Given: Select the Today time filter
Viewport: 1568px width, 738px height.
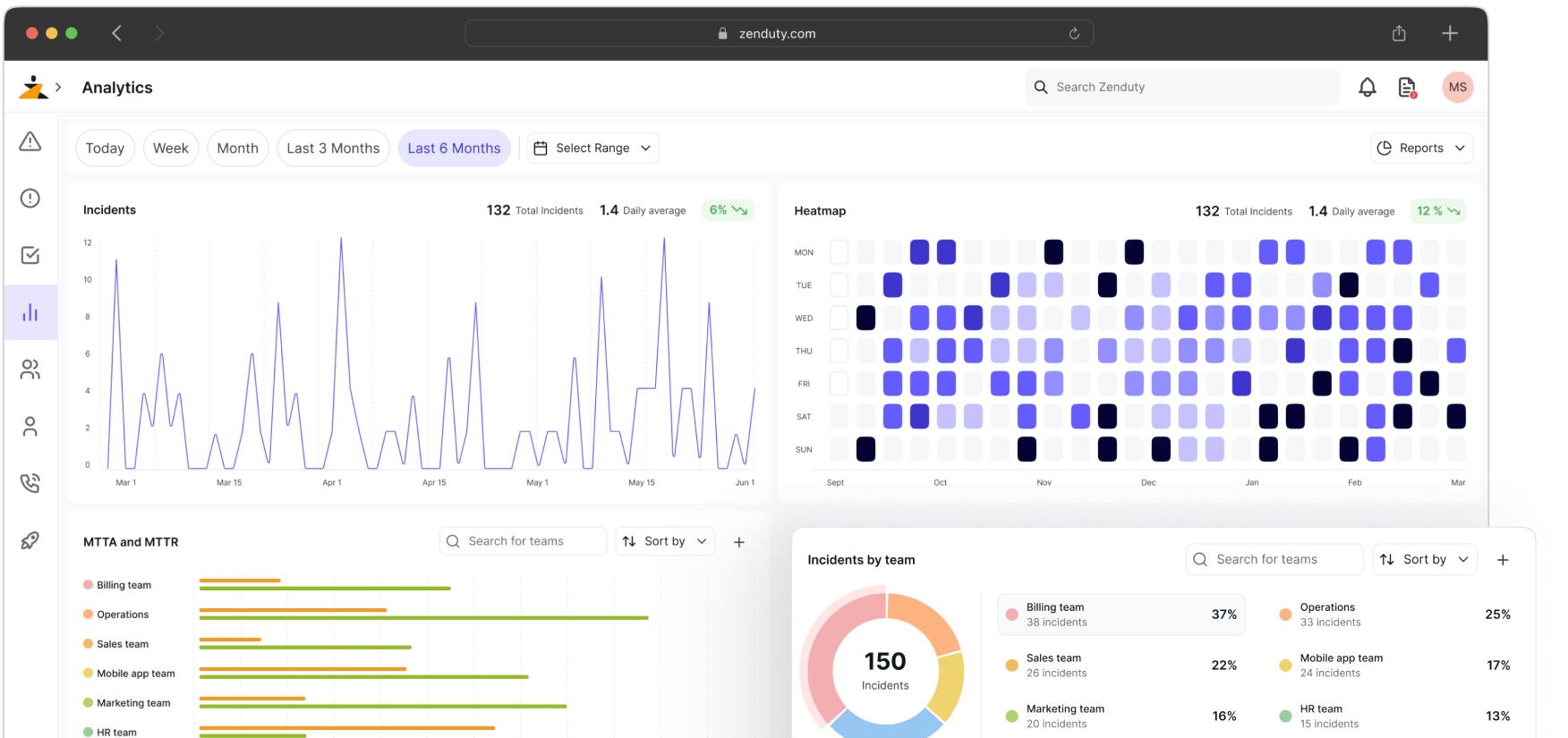Looking at the screenshot, I should point(105,148).
